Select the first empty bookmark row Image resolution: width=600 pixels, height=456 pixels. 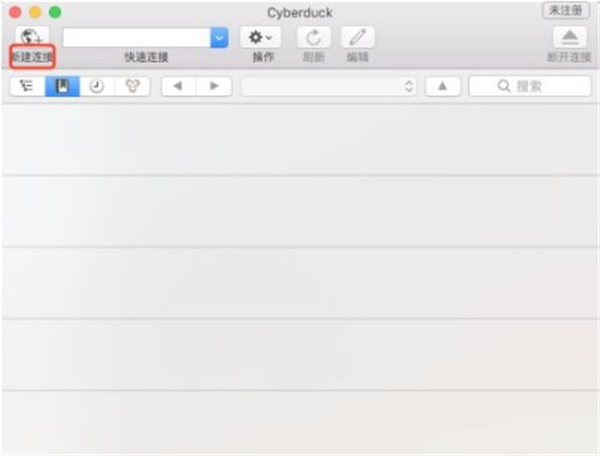point(300,138)
